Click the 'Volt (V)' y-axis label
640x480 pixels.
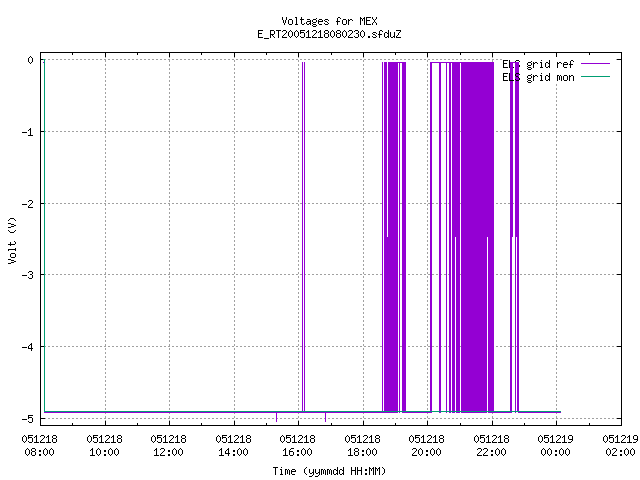tap(12, 240)
